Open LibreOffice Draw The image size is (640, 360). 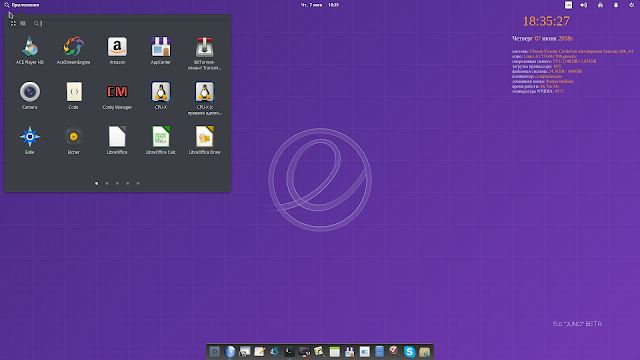[x=204, y=140]
